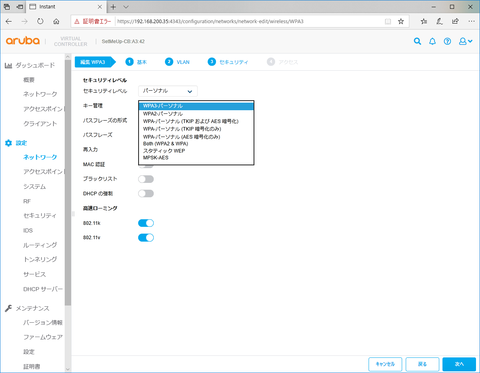Open バージョン情報 under メンテナンス
480x373 pixels.
pos(43,322)
